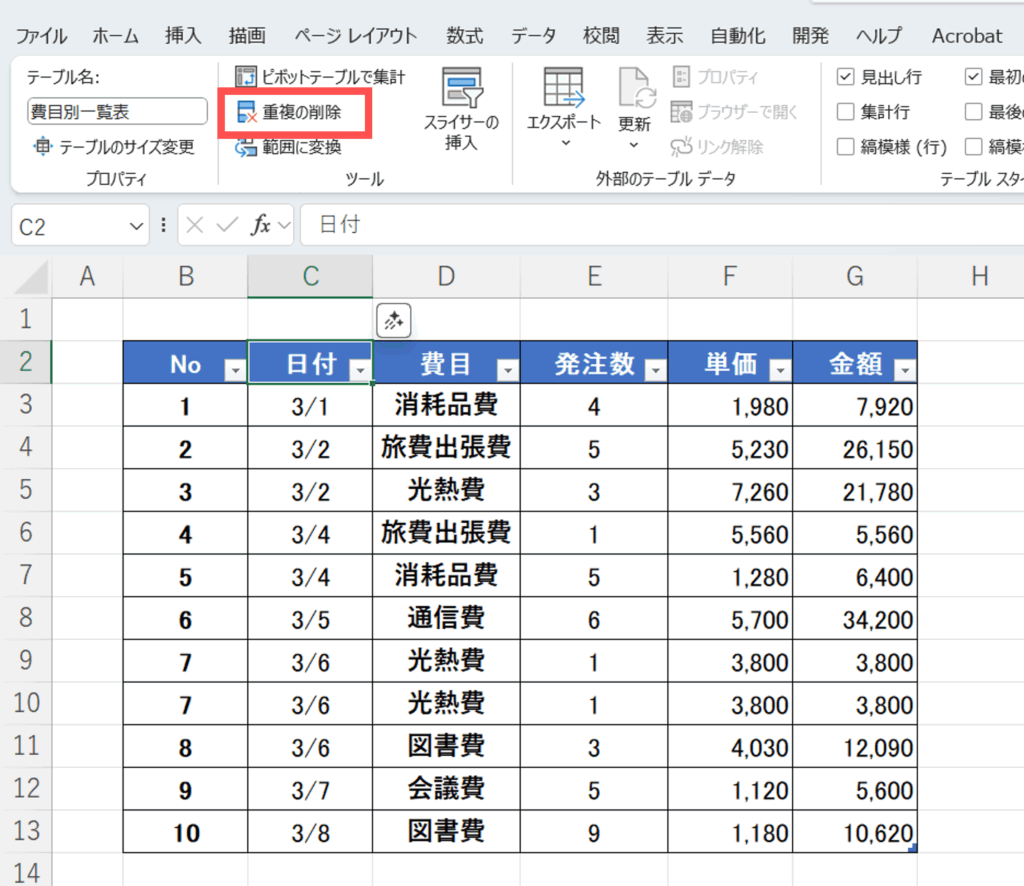This screenshot has width=1024, height=886.
Task: Click the 重複の削除 (Remove Duplicates) icon
Action: 247,113
